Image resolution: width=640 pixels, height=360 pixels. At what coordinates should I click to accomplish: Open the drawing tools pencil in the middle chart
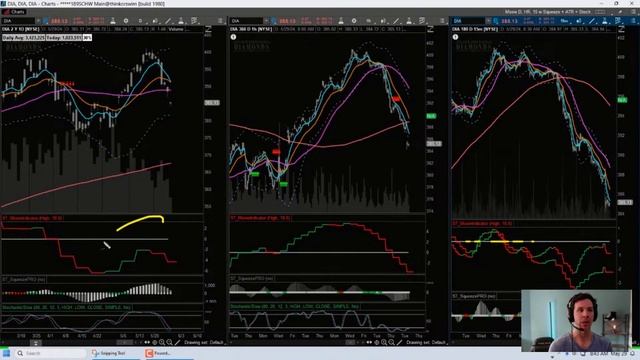(396, 21)
